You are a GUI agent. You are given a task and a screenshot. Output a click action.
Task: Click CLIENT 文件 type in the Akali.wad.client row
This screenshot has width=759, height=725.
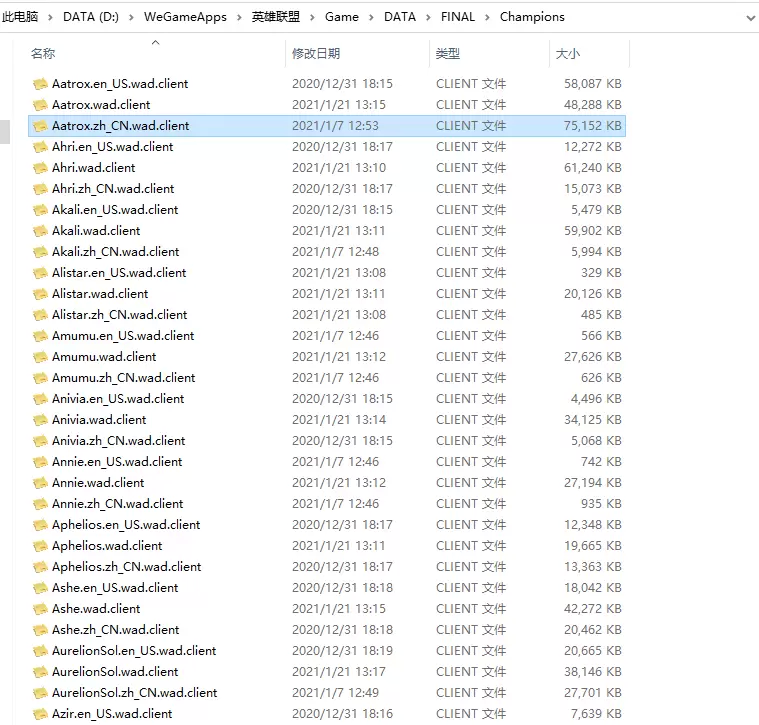(471, 231)
